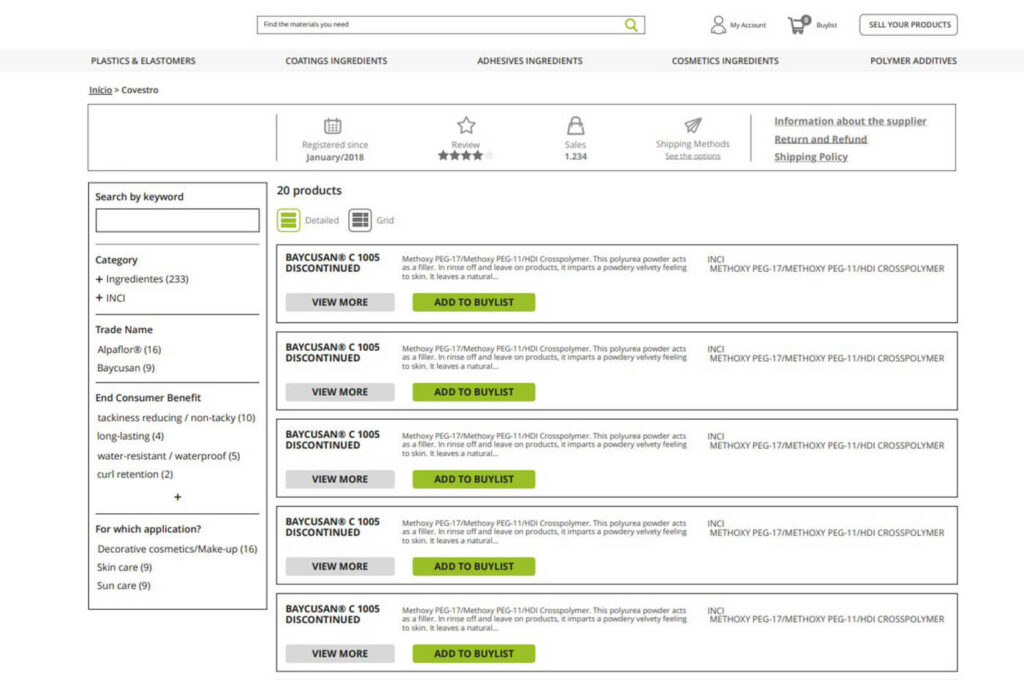The height and width of the screenshot is (680, 1024).
Task: Click the search magnifier icon
Action: point(630,25)
